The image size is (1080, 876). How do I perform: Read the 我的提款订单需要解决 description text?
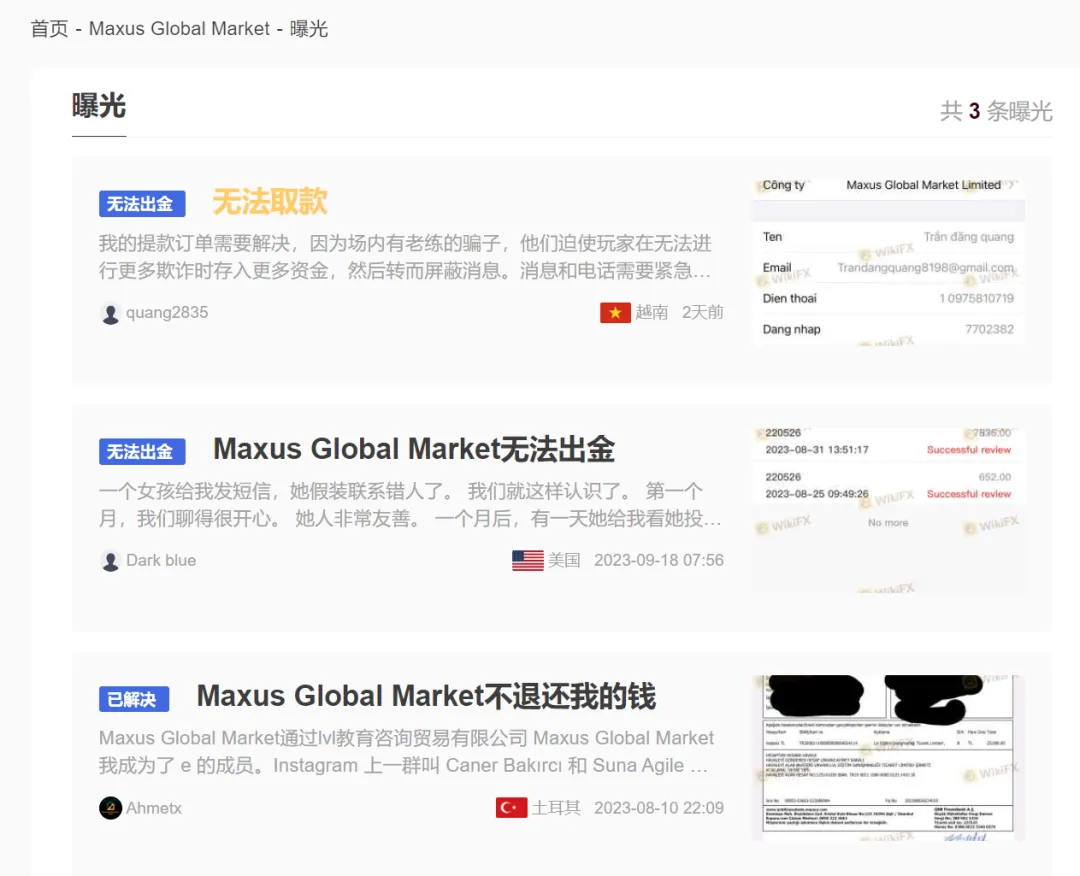405,257
